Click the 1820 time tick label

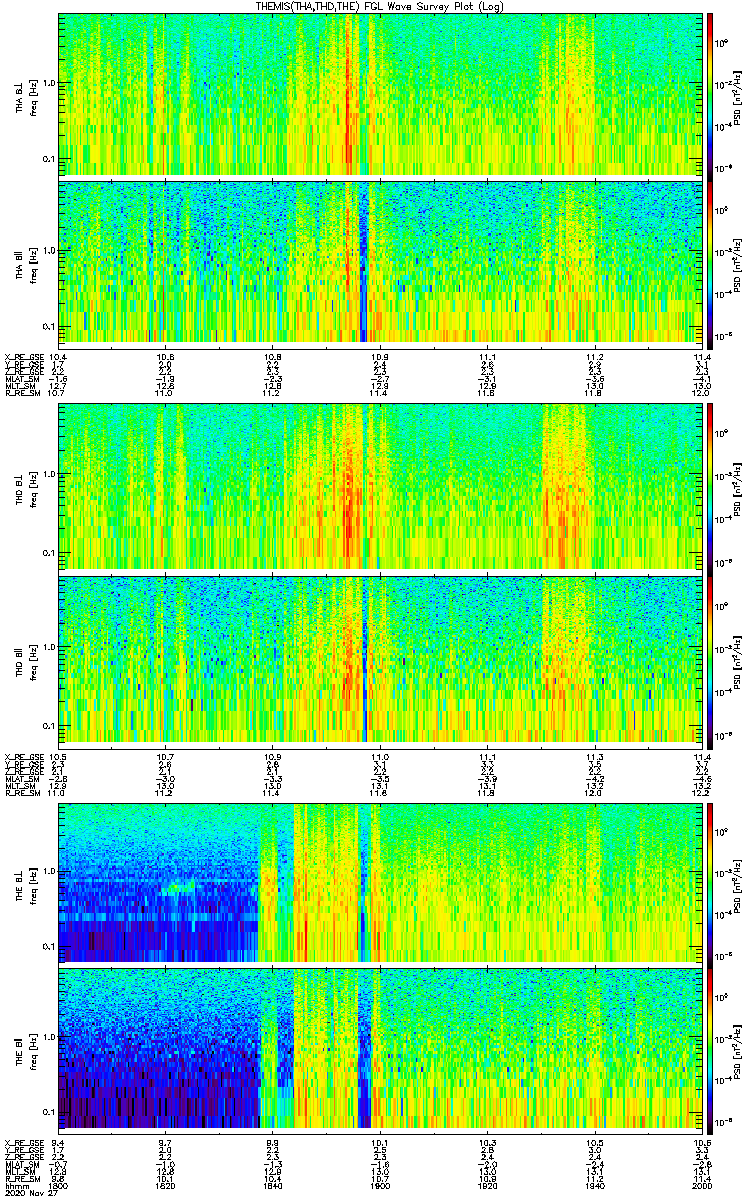pos(165,1185)
